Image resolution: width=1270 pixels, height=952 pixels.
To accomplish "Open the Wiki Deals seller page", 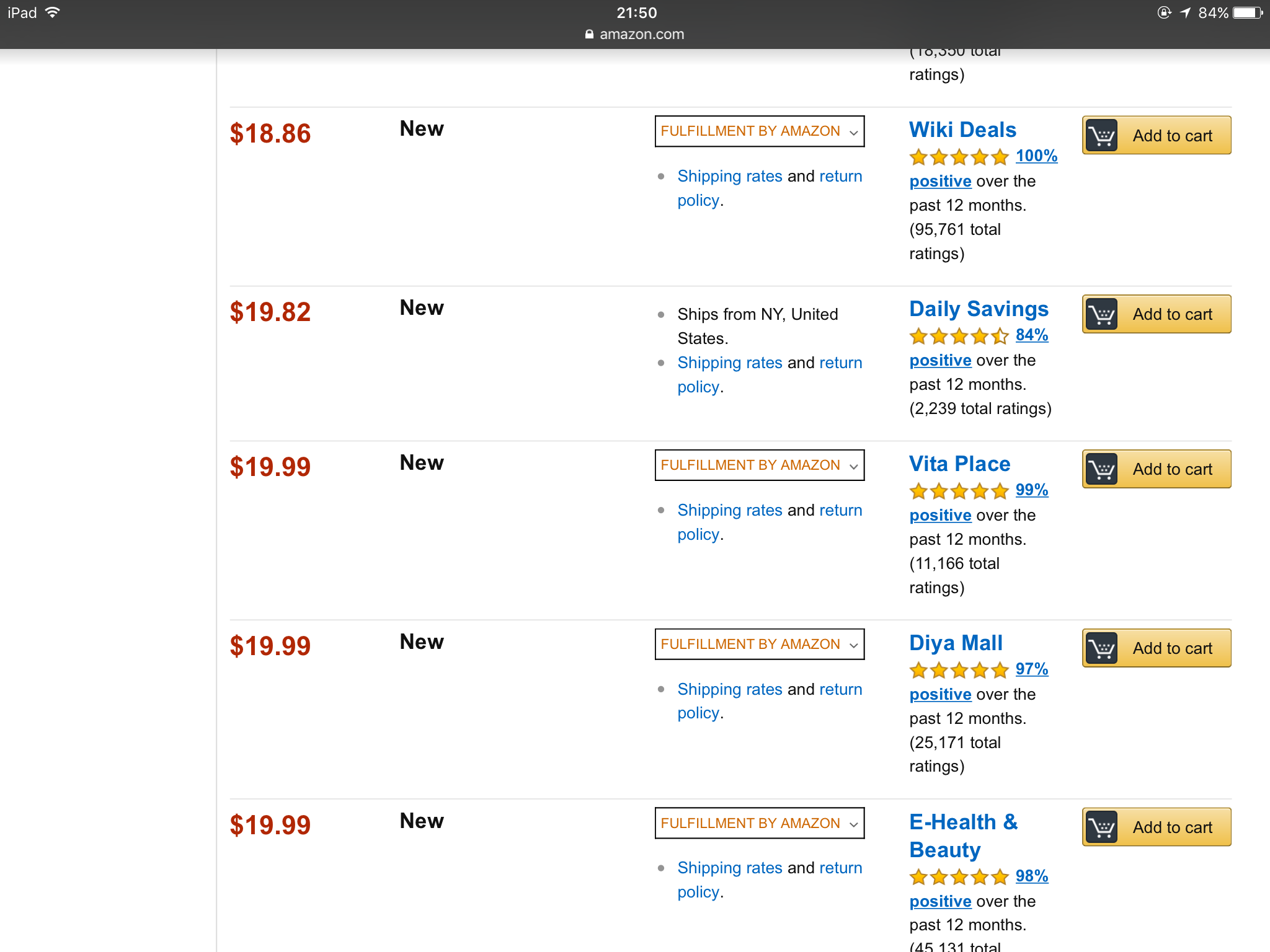I will coord(962,130).
